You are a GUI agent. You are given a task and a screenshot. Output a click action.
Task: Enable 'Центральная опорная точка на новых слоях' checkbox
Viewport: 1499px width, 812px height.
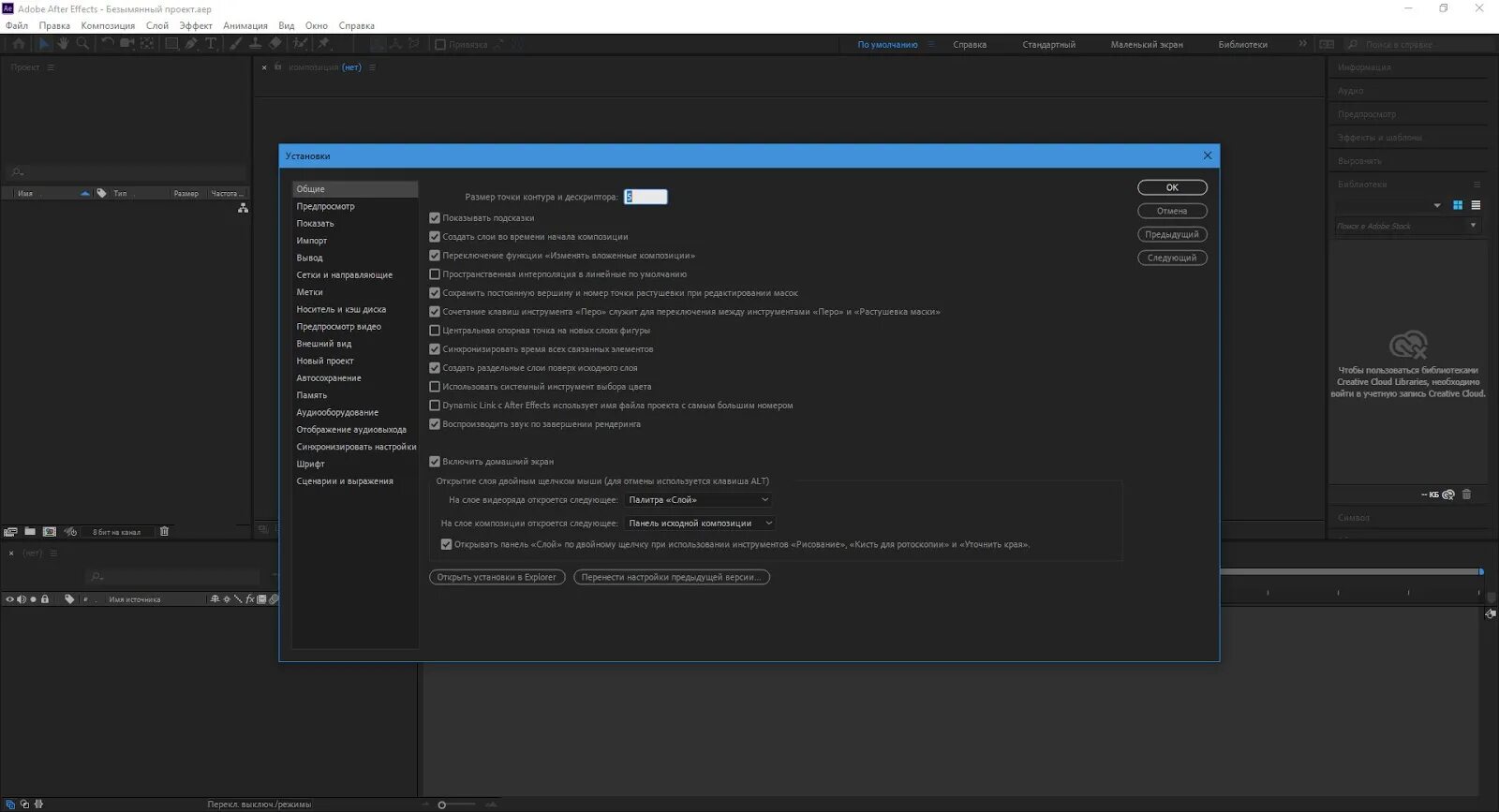(435, 331)
